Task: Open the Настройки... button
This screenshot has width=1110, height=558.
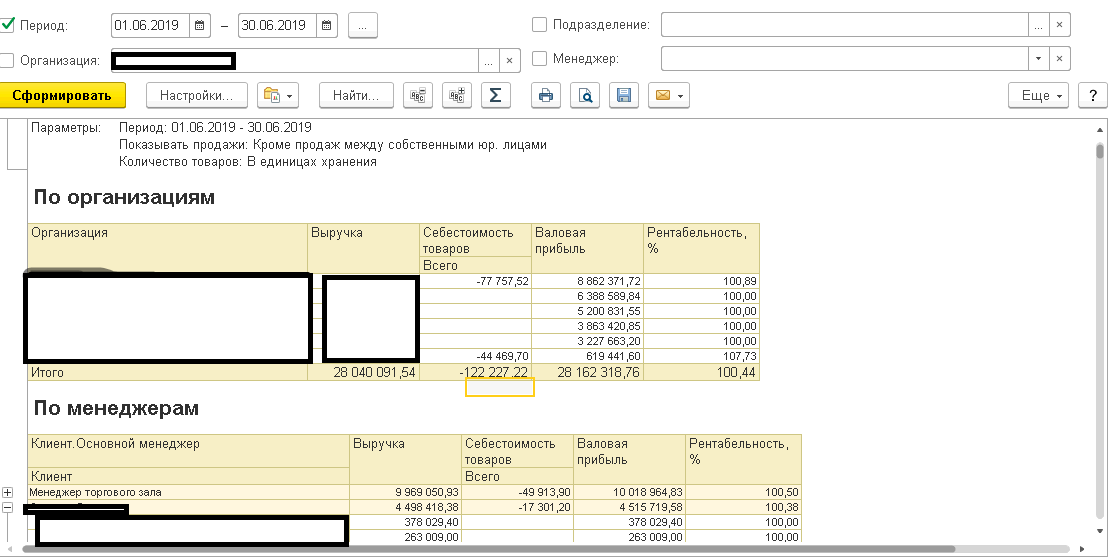Action: [x=196, y=96]
